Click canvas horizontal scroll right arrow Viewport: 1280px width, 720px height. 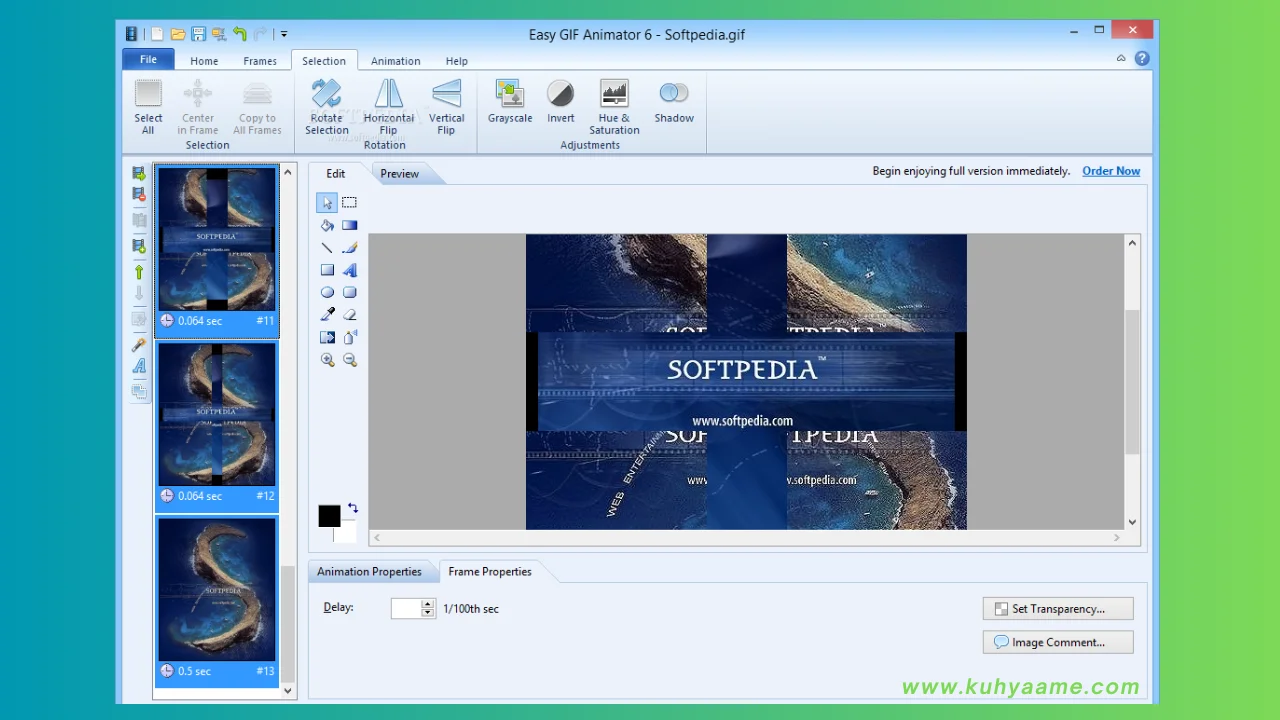pos(1117,538)
